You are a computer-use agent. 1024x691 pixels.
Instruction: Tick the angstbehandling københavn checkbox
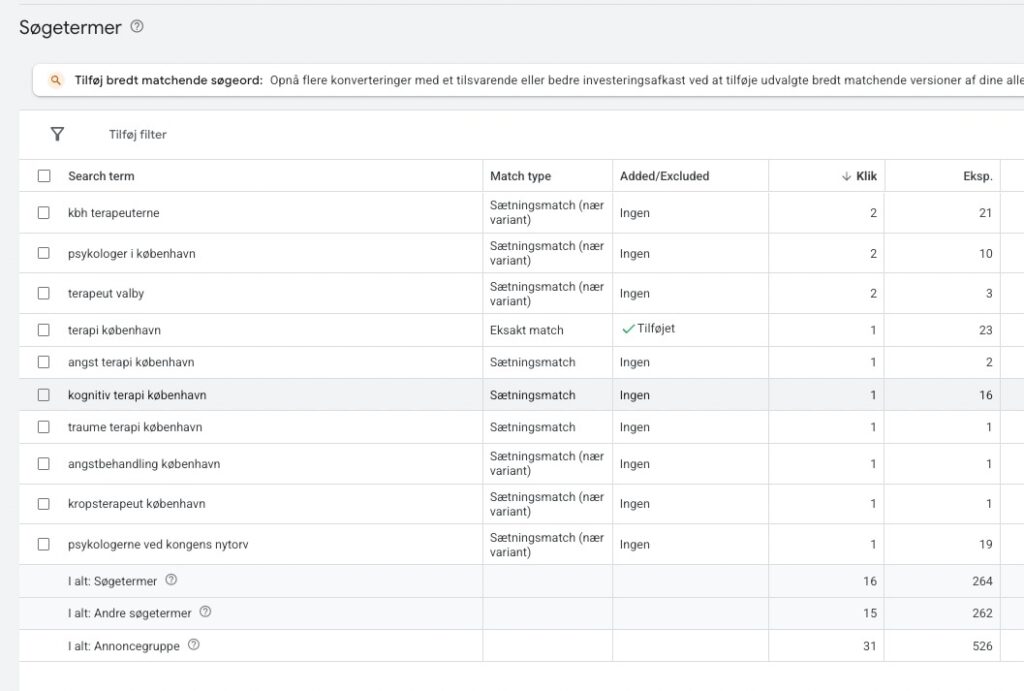[x=44, y=464]
